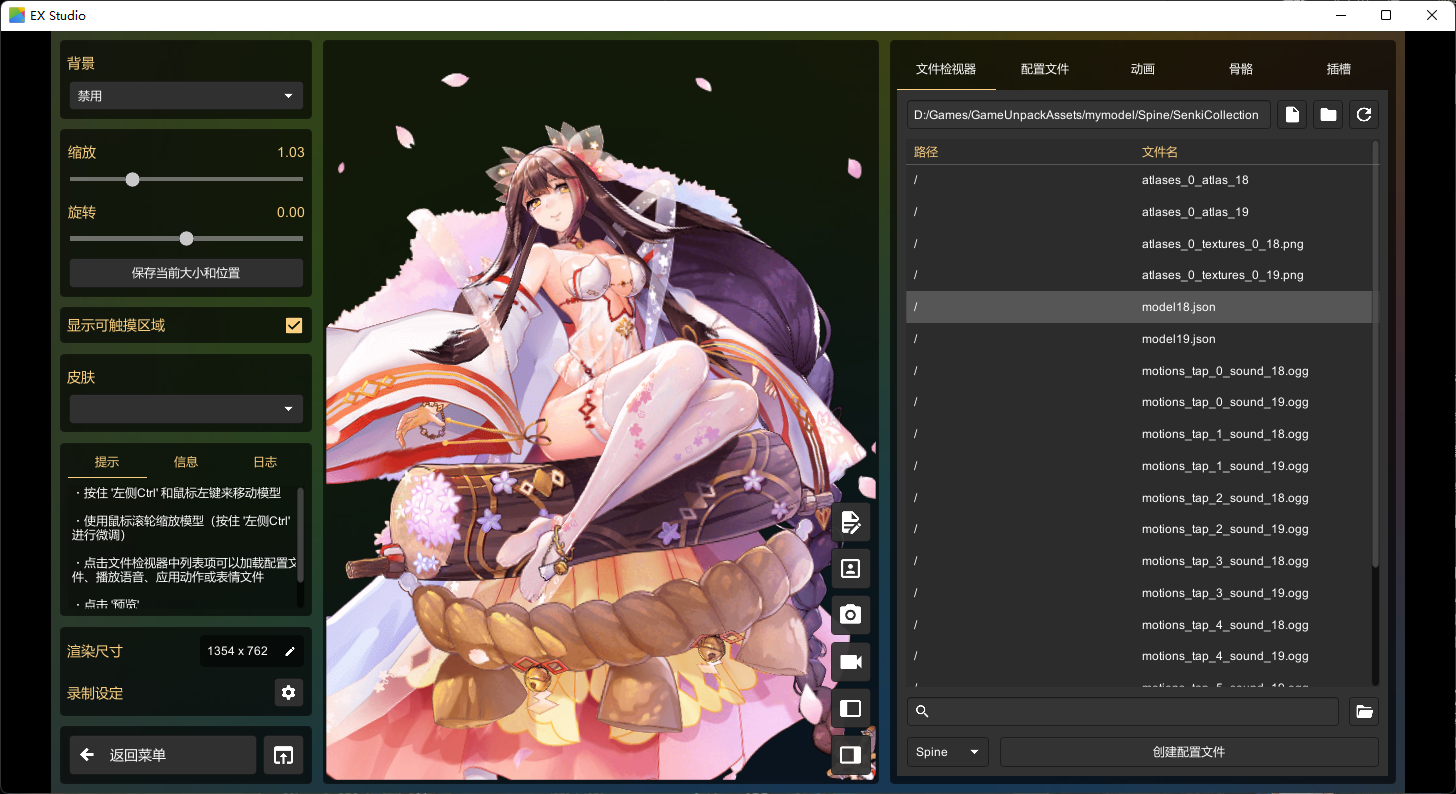Image resolution: width=1456 pixels, height=794 pixels.
Task: Open folder icon next to path field
Action: click(1328, 115)
